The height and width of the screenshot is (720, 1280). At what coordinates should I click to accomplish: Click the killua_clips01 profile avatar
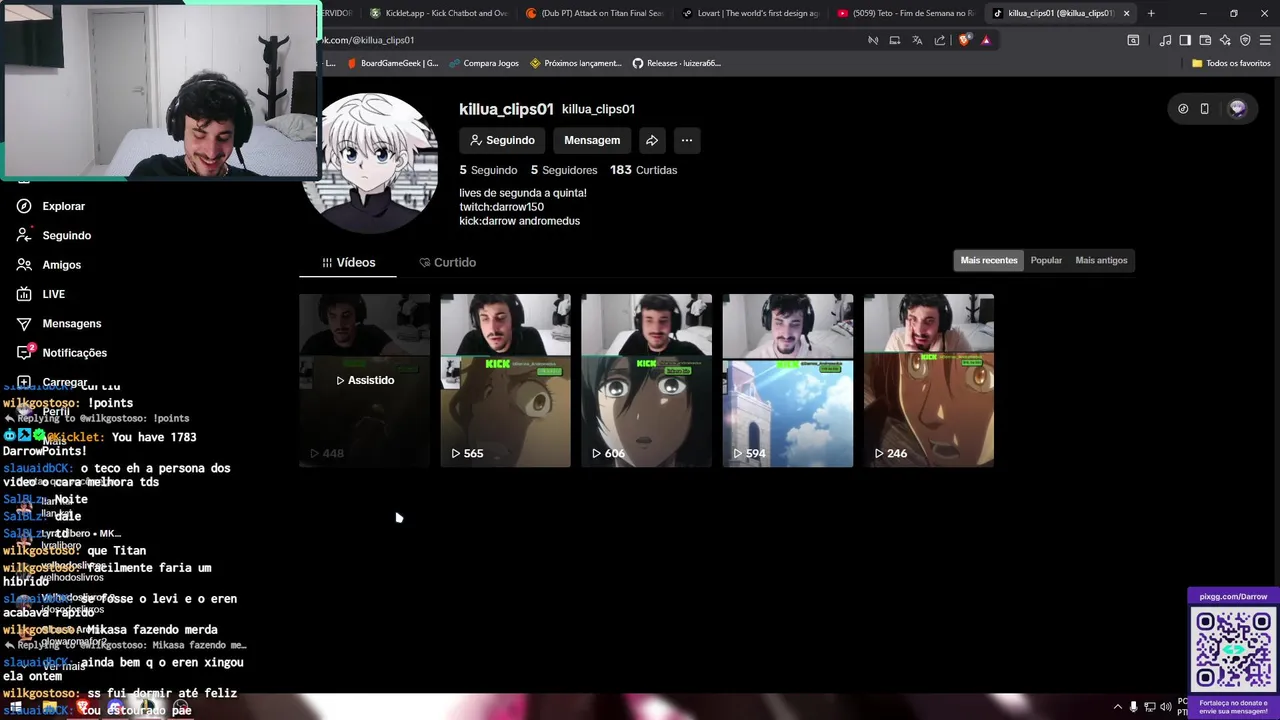370,162
